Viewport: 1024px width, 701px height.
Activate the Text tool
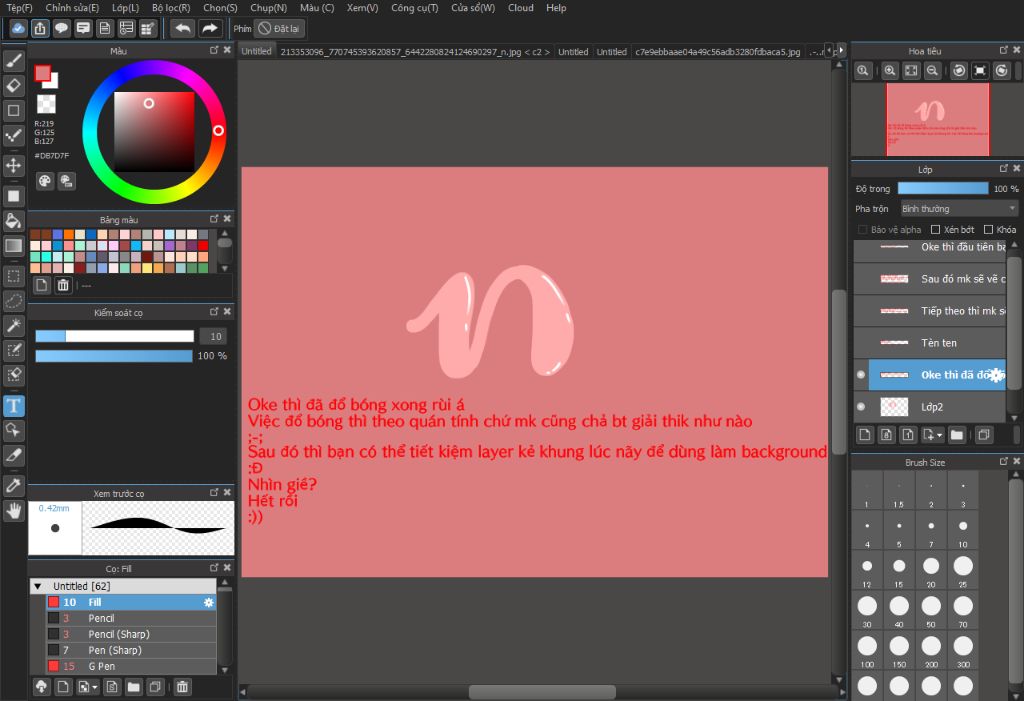(14, 406)
